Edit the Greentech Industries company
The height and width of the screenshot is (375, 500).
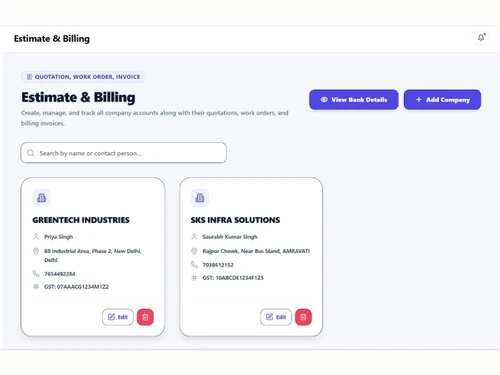[x=118, y=317]
